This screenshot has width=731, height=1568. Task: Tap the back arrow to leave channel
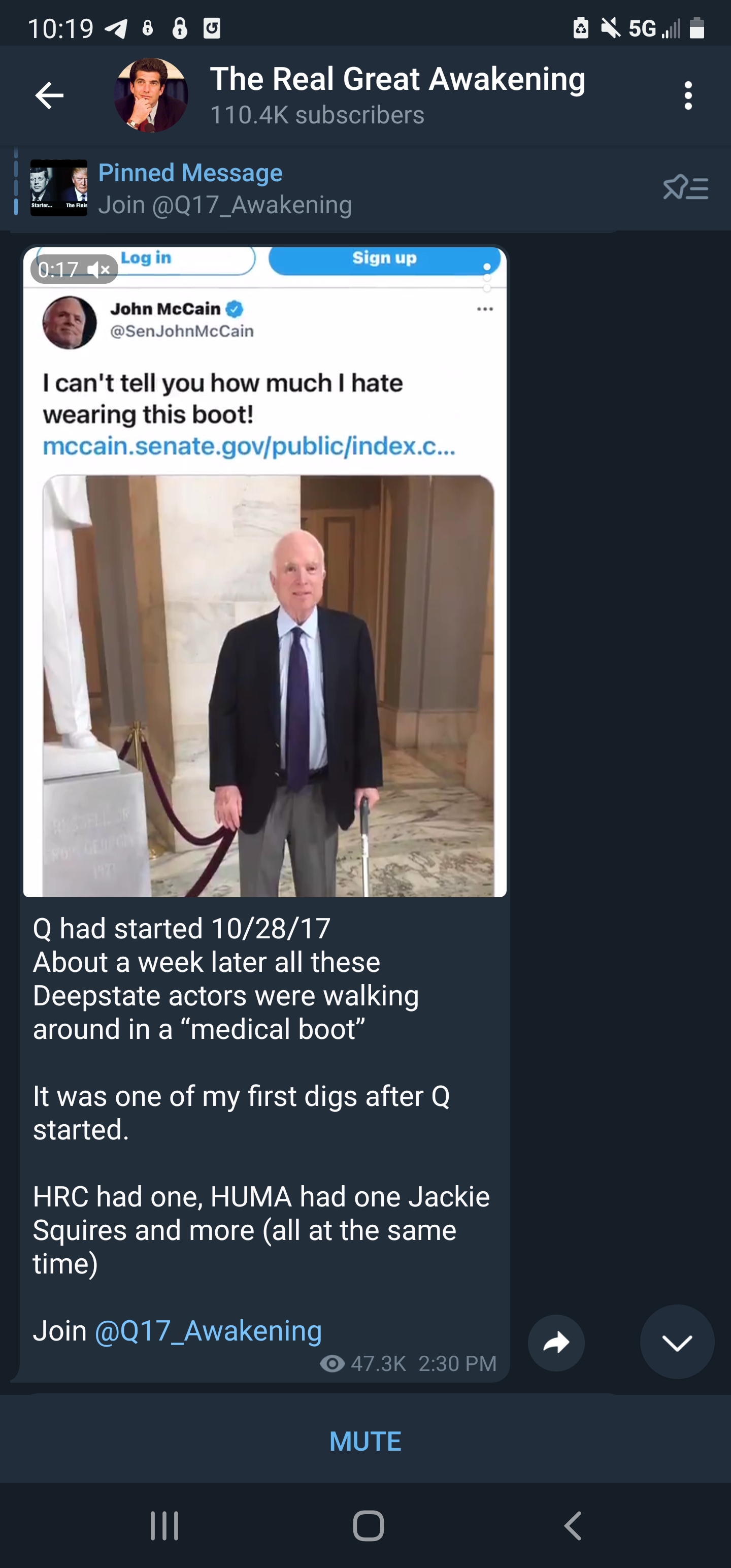click(49, 95)
